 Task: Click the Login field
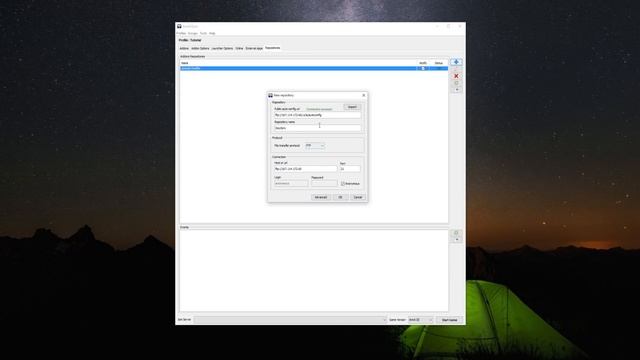click(291, 184)
